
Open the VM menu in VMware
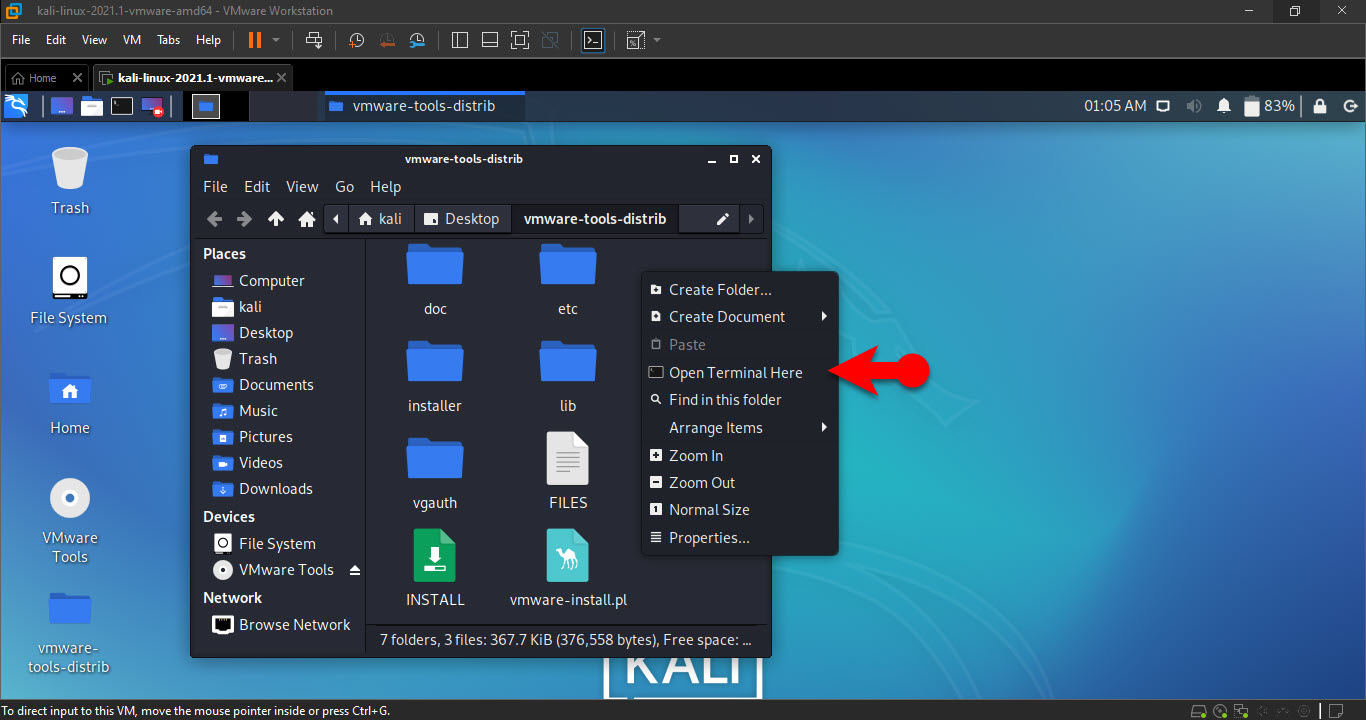[x=132, y=40]
